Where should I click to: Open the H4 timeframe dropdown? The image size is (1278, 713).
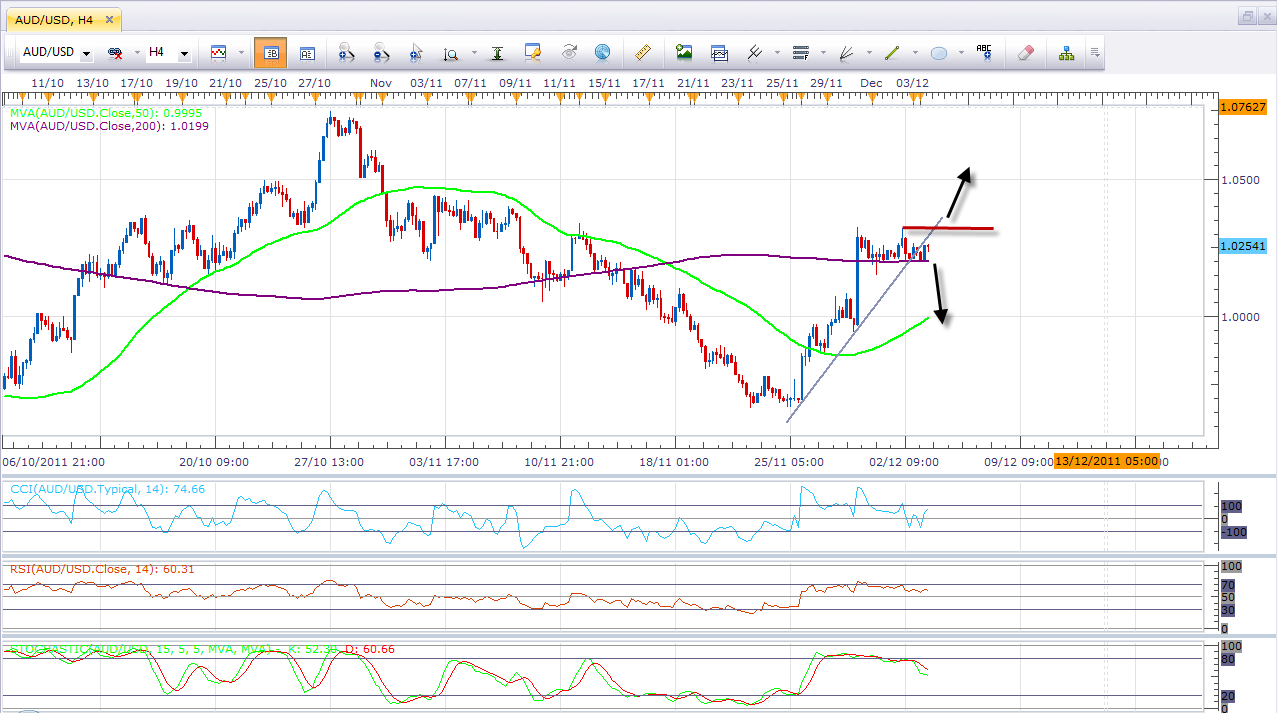184,53
